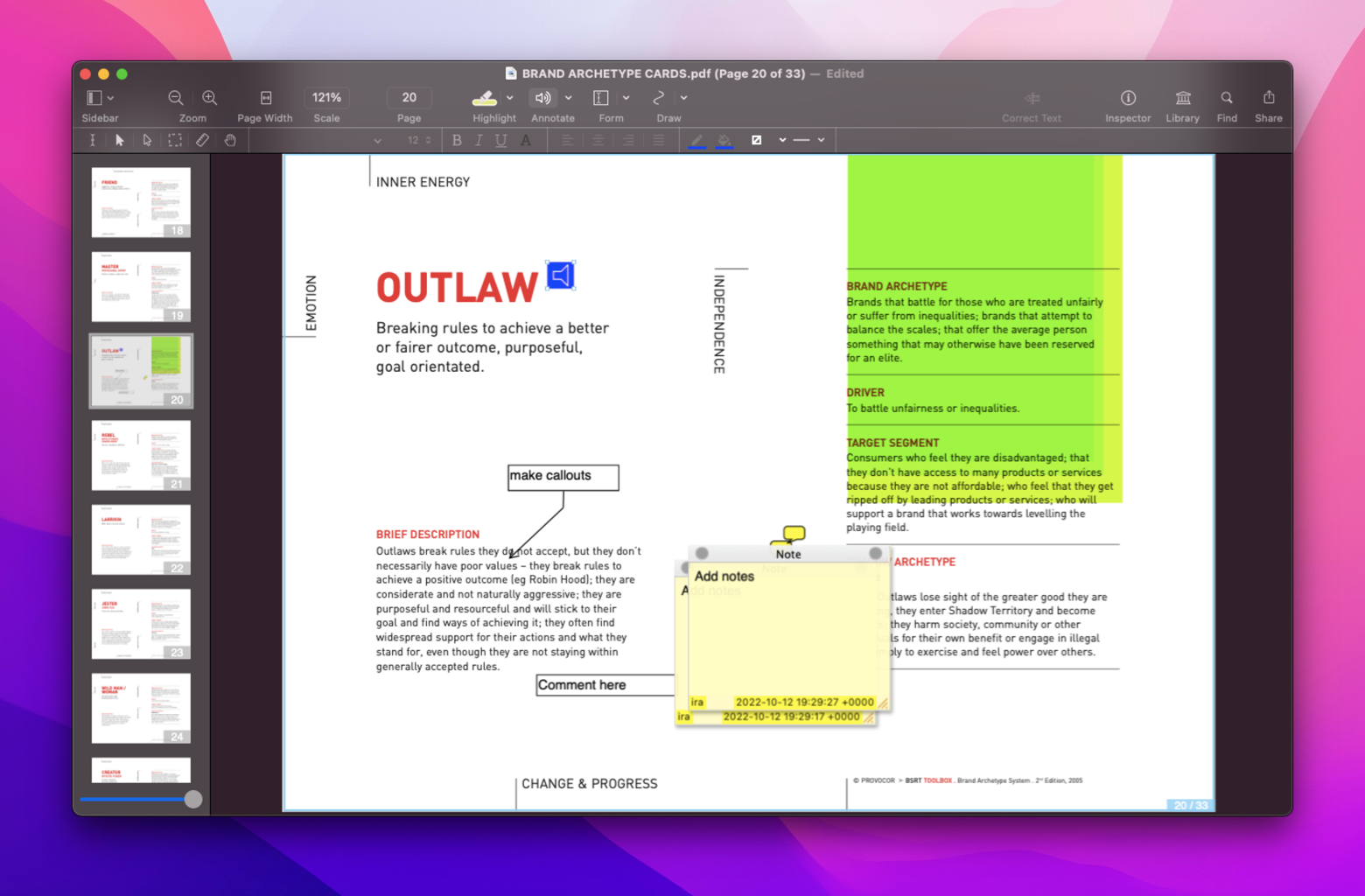Select the hand panning tool

coord(229,140)
